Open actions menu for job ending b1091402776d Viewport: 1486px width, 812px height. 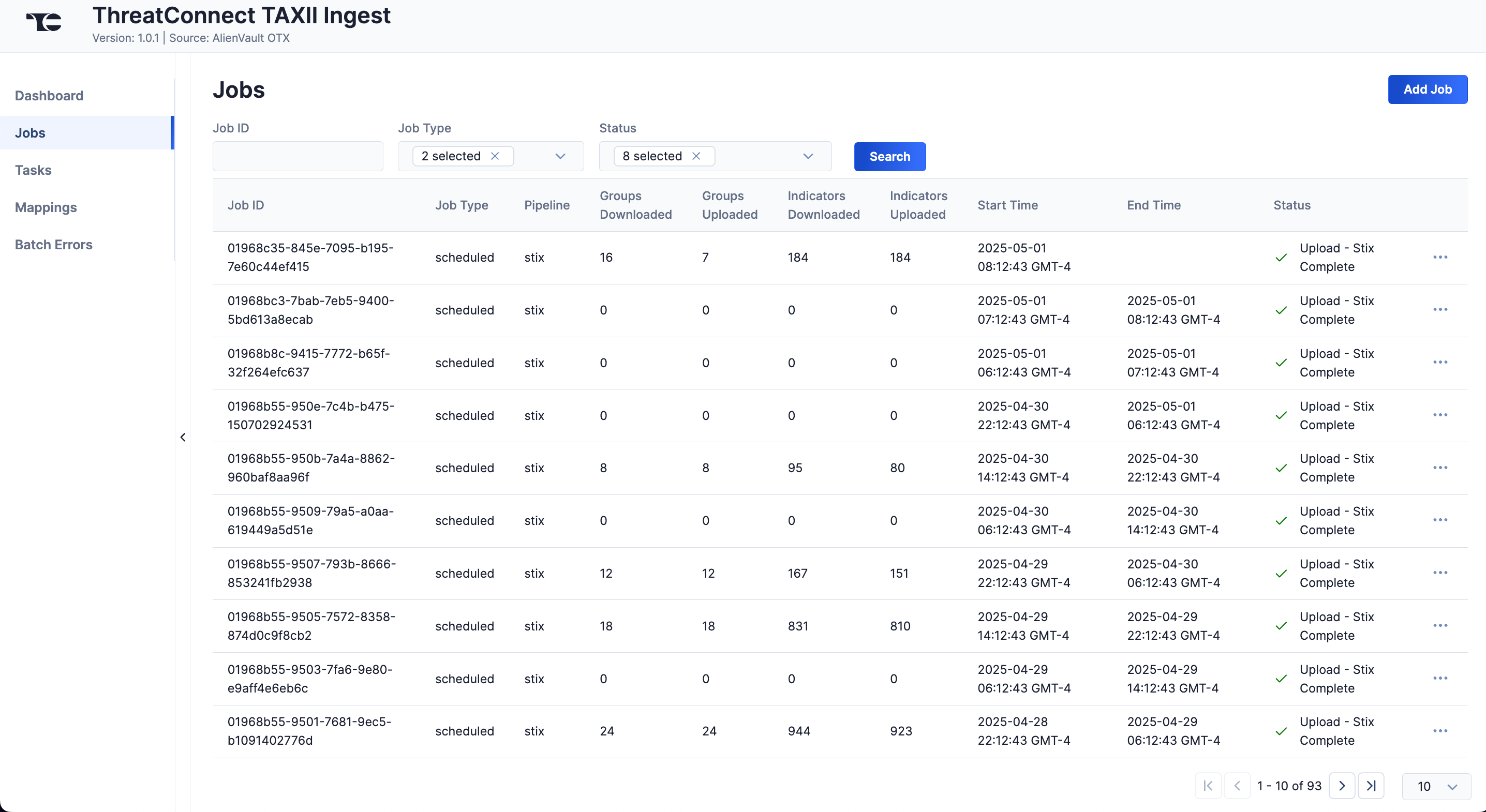(1440, 731)
